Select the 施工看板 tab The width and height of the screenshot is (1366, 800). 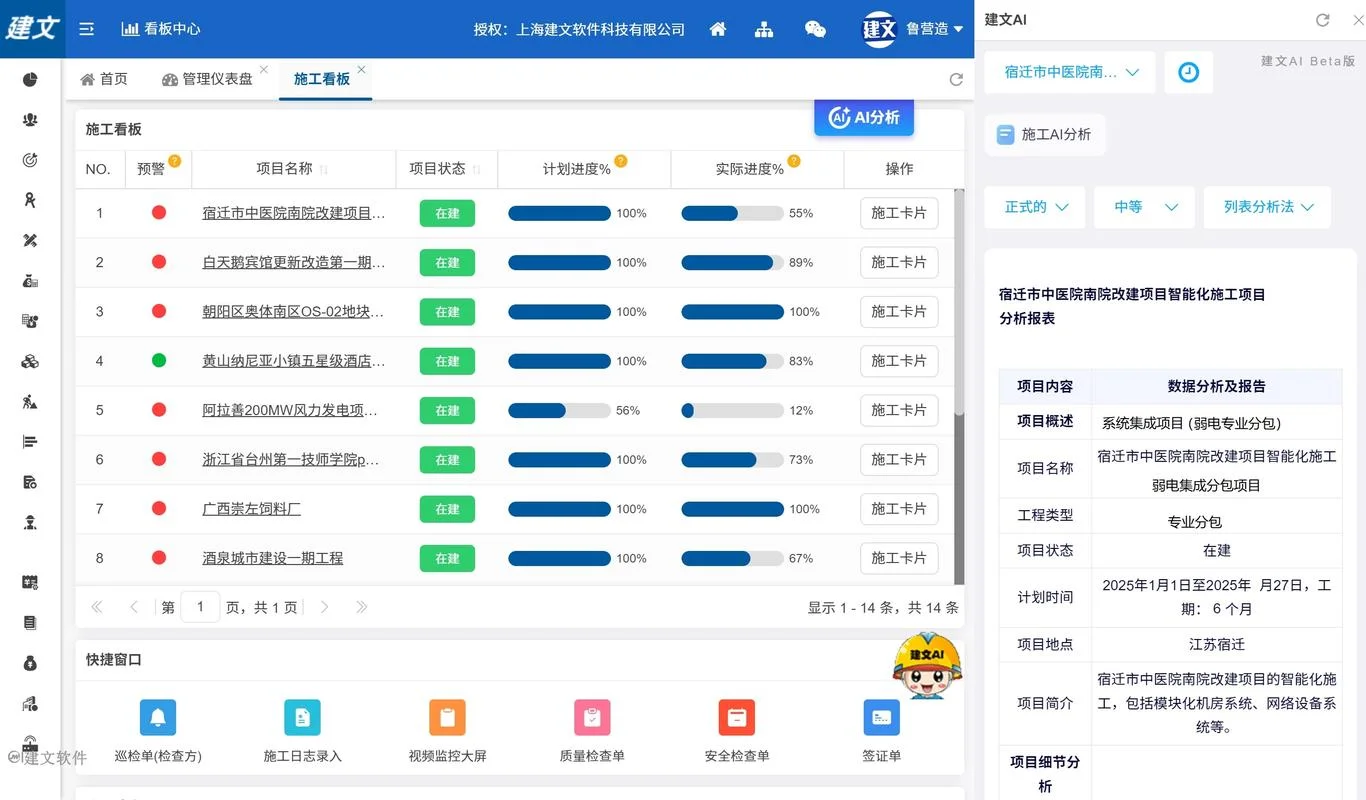coord(322,79)
